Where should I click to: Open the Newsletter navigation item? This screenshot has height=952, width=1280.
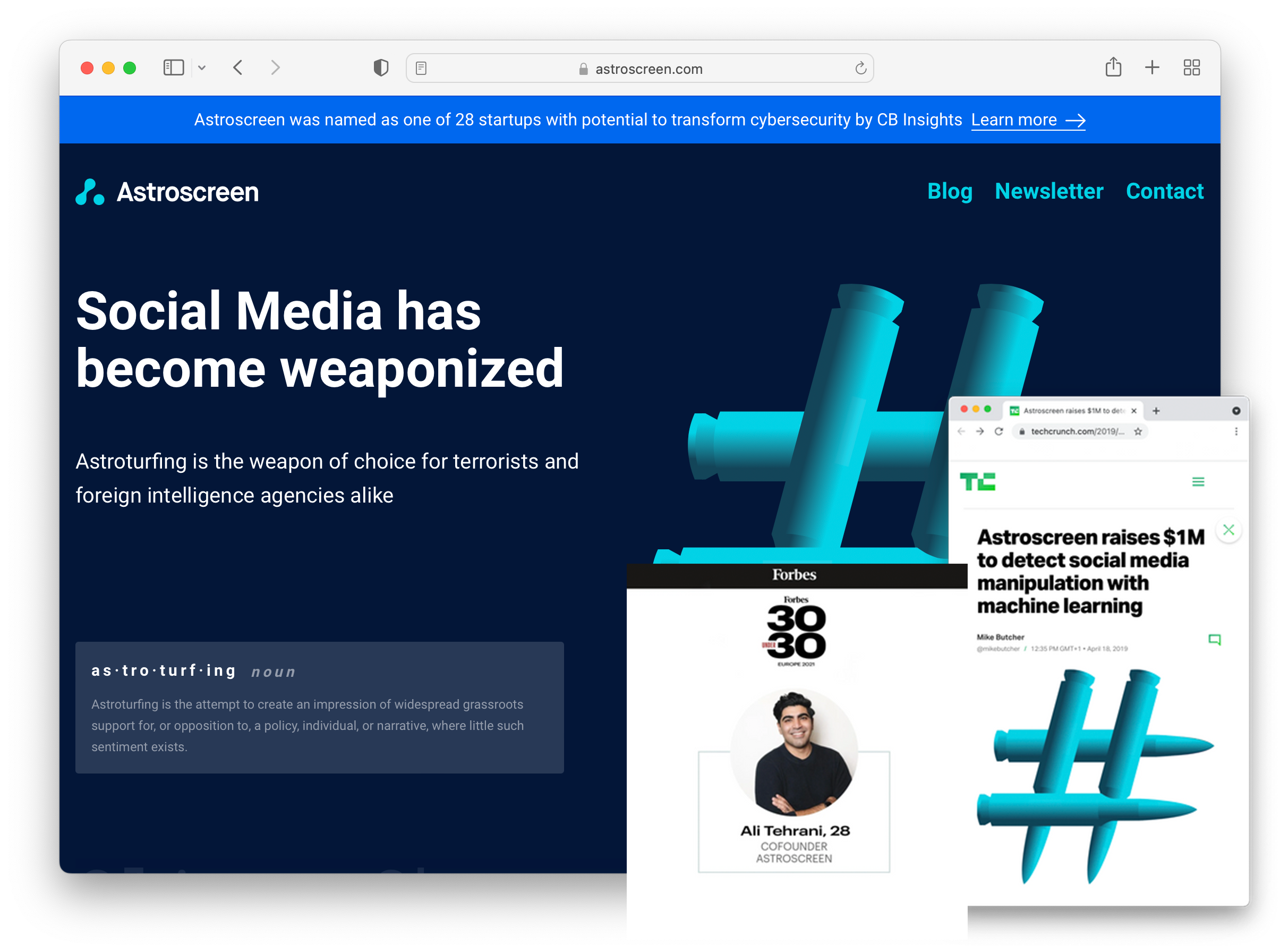[1048, 191]
